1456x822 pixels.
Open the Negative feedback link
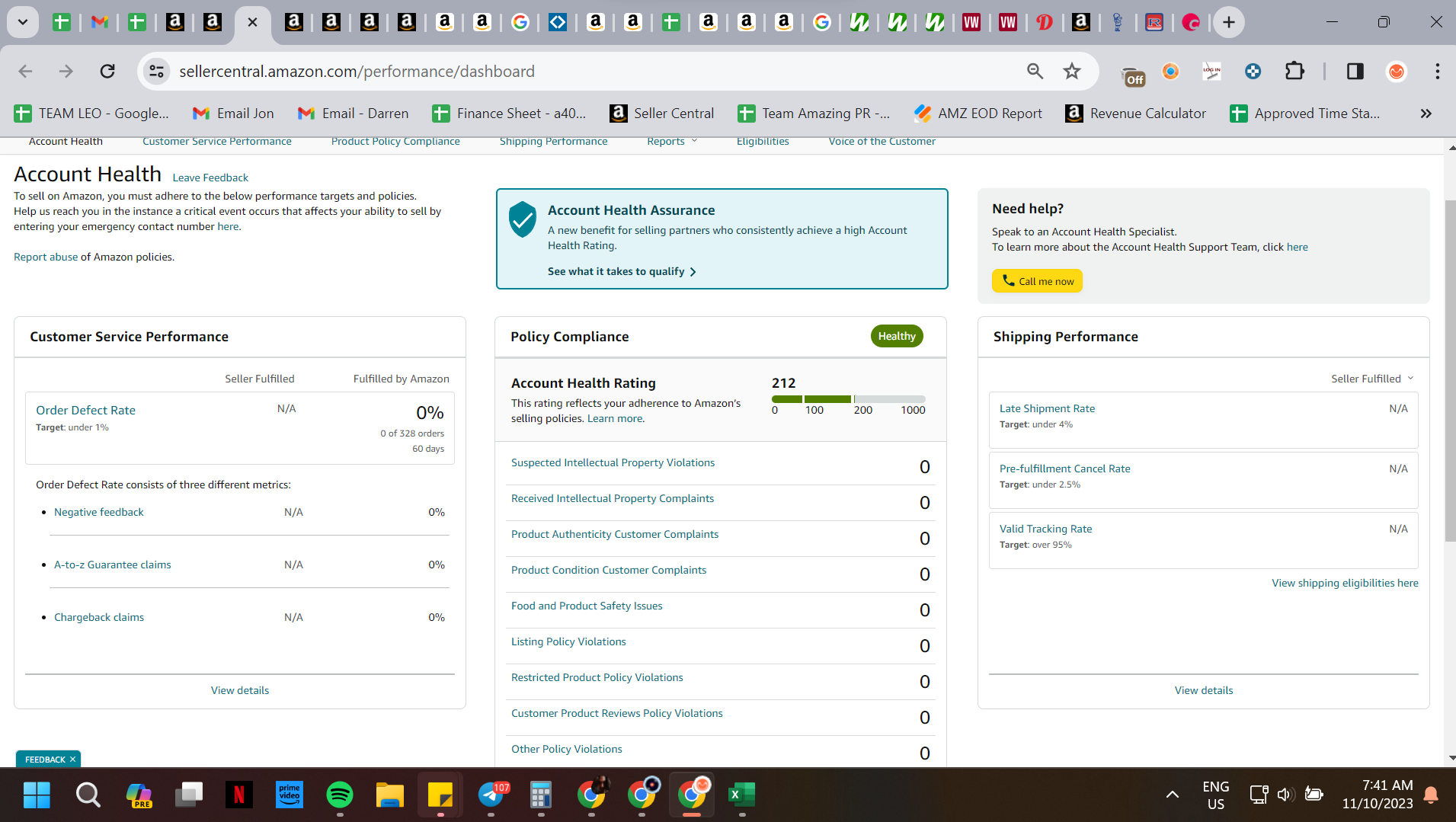point(99,512)
